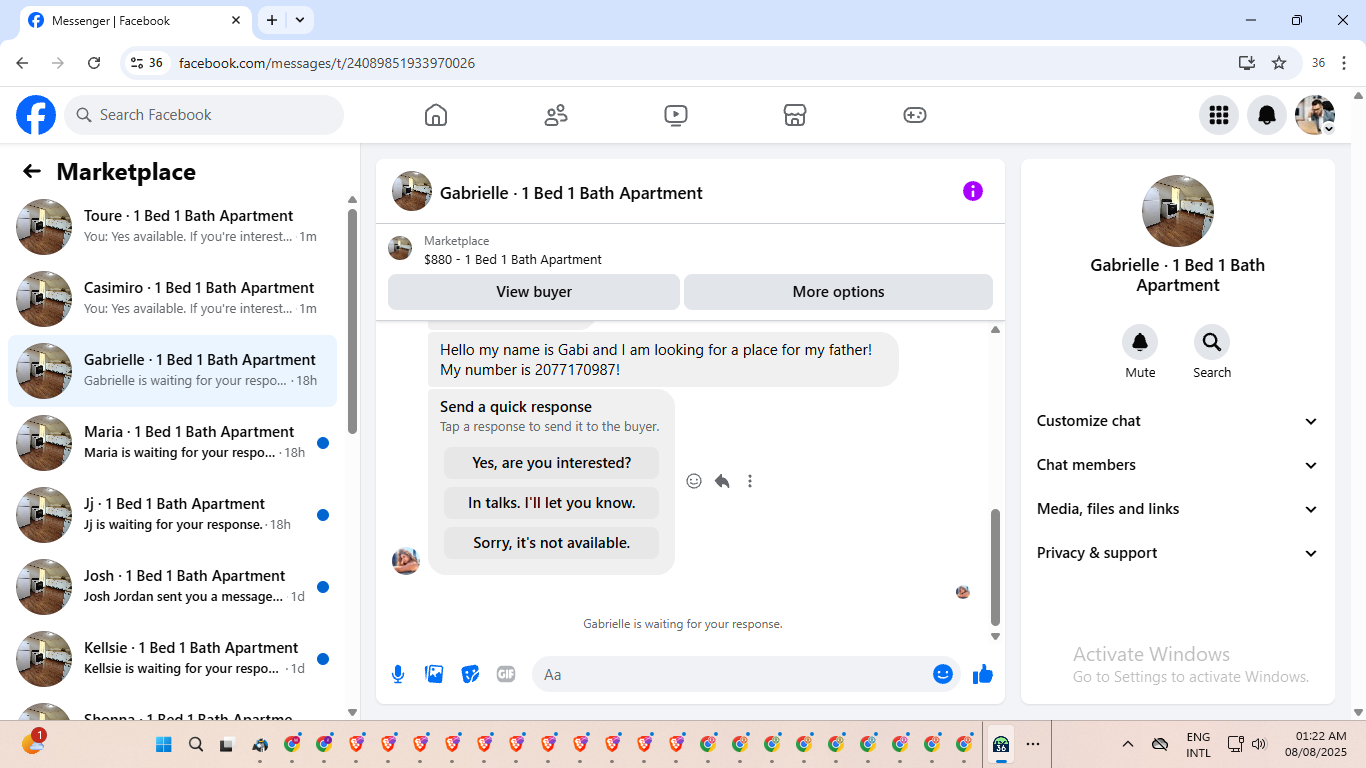1366x768 pixels.
Task: Open Josh apartment conversation
Action: click(x=172, y=587)
